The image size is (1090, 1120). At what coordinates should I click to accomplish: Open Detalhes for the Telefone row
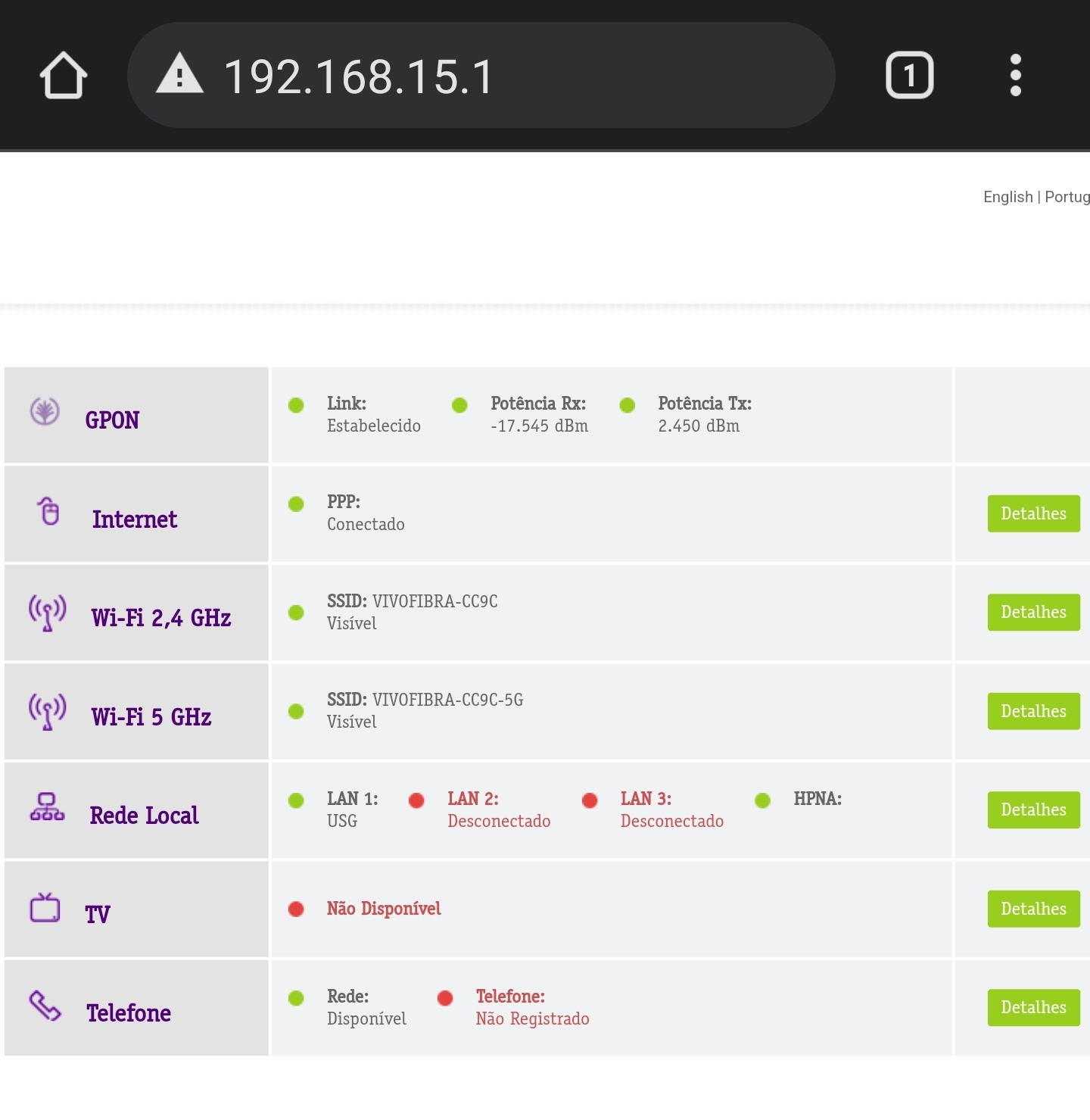click(1033, 1007)
